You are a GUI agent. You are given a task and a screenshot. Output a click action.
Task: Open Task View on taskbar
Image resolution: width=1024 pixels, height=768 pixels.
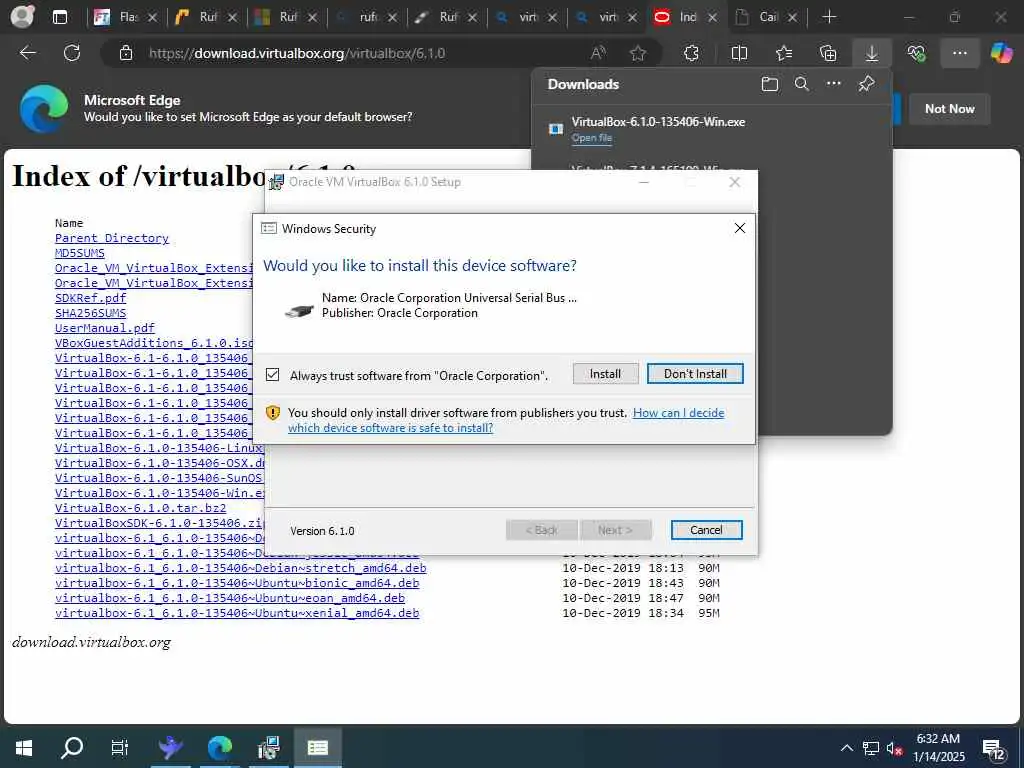click(120, 748)
